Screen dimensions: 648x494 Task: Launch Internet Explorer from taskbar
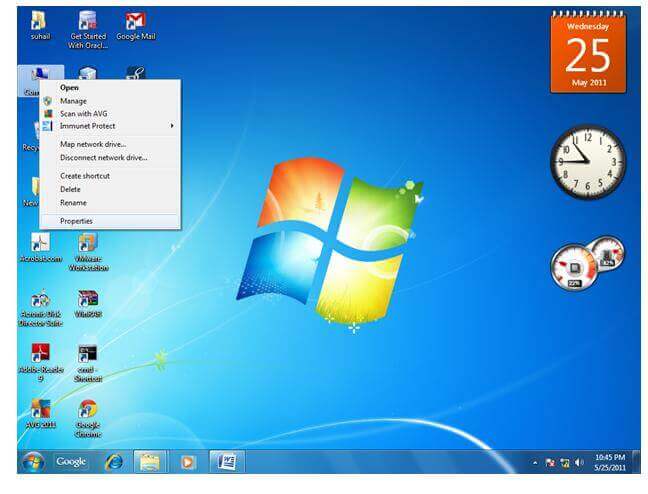click(114, 462)
